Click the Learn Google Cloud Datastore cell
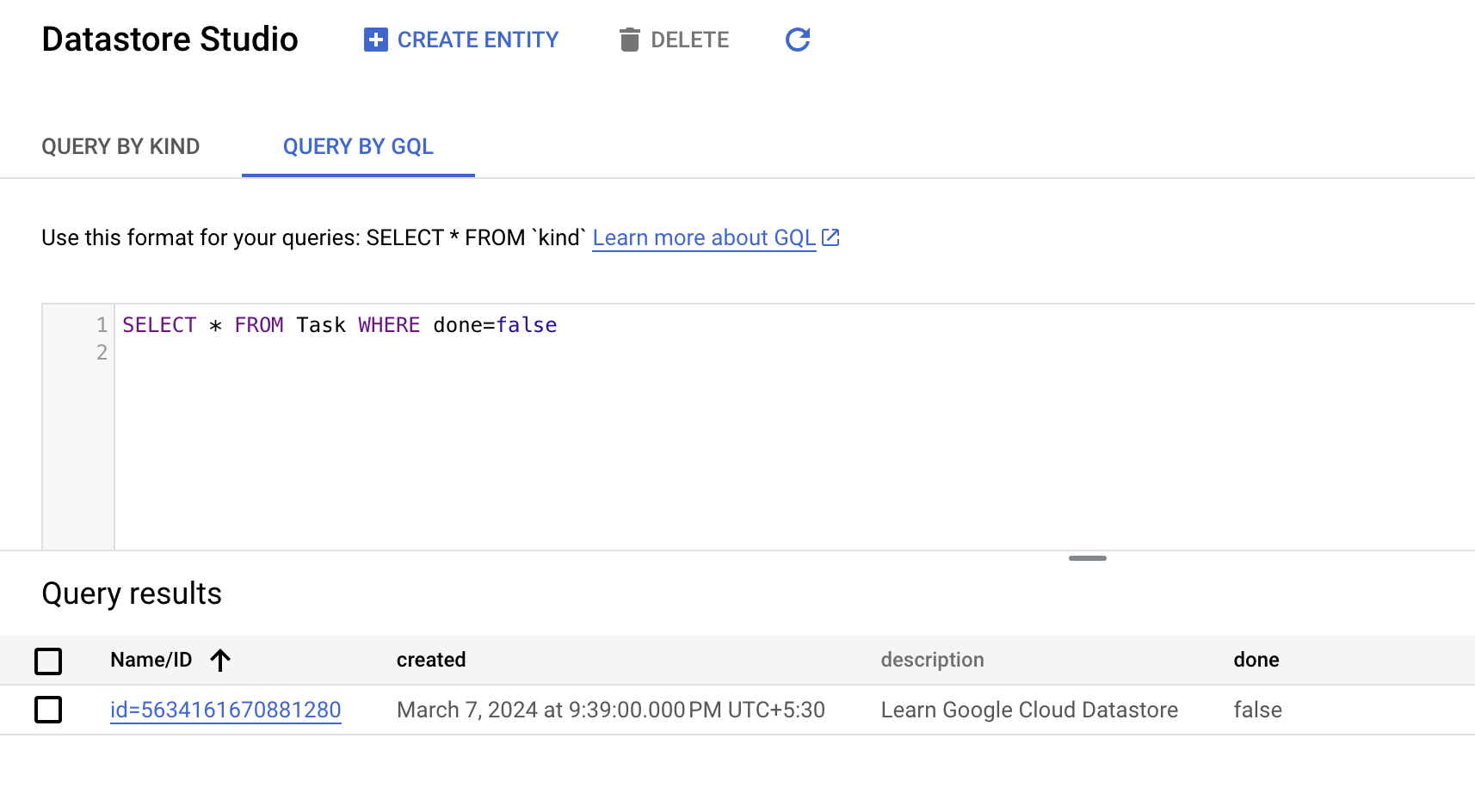Viewport: 1475px width, 812px height. click(x=1029, y=710)
